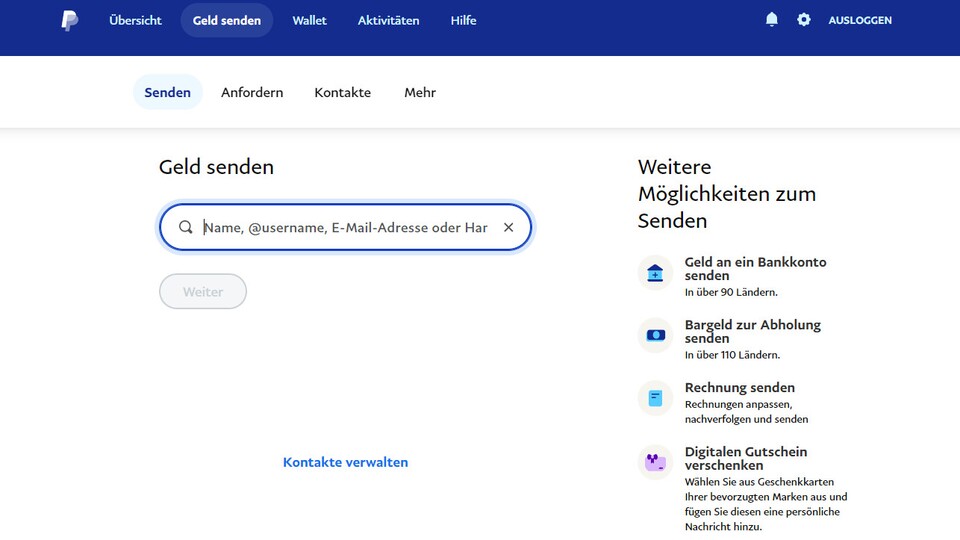Click the Geld senden page heading
The width and height of the screenshot is (960, 540).
point(216,167)
